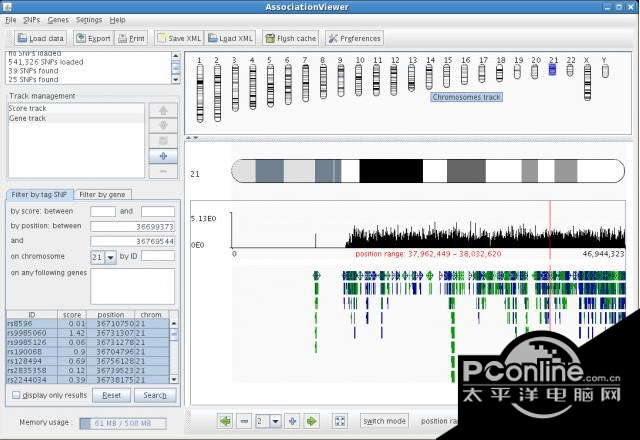Open the SNPs menu

tap(31, 20)
